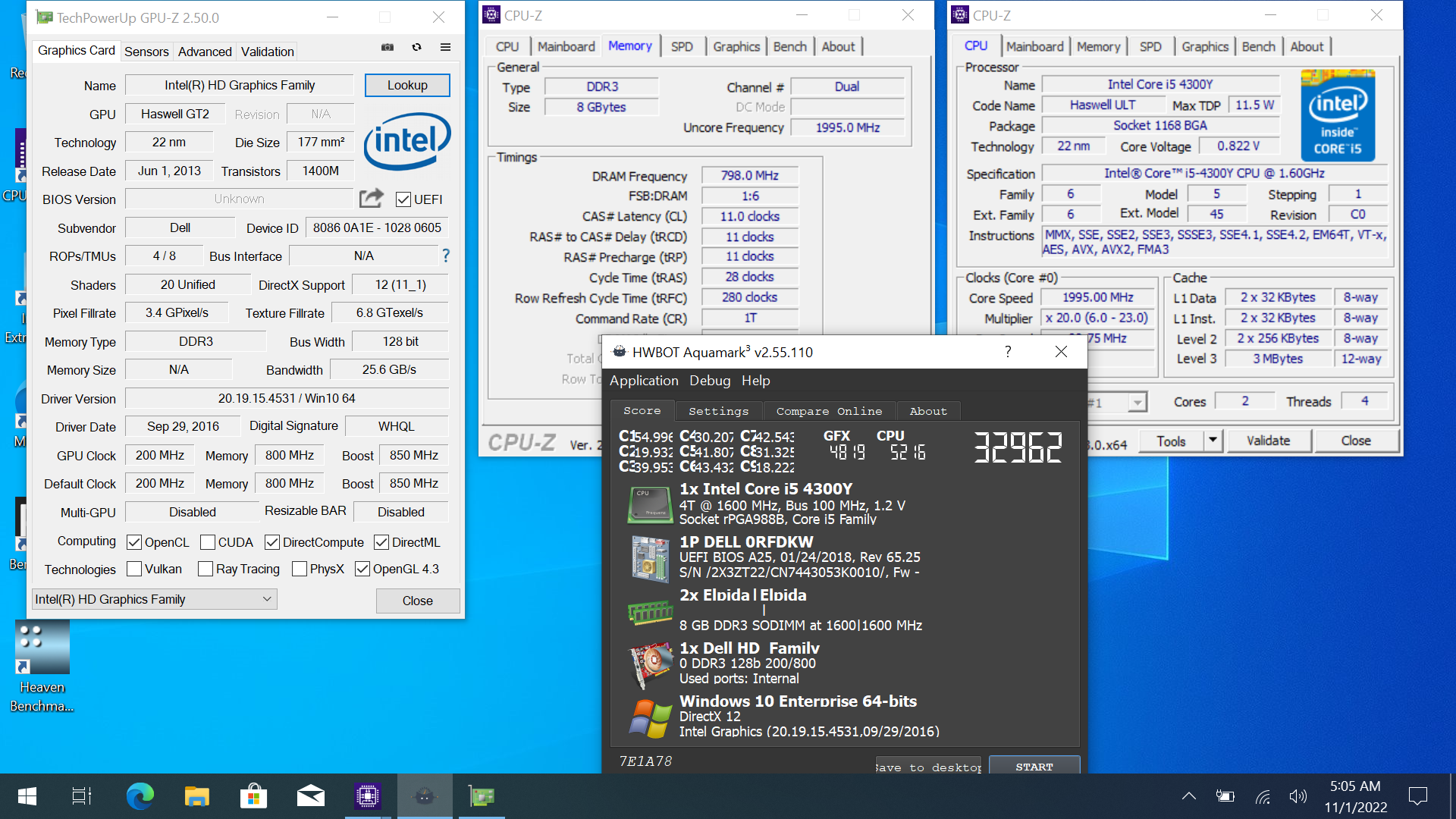Viewport: 1456px width, 819px height.
Task: Open File Explorer from taskbar
Action: (x=196, y=796)
